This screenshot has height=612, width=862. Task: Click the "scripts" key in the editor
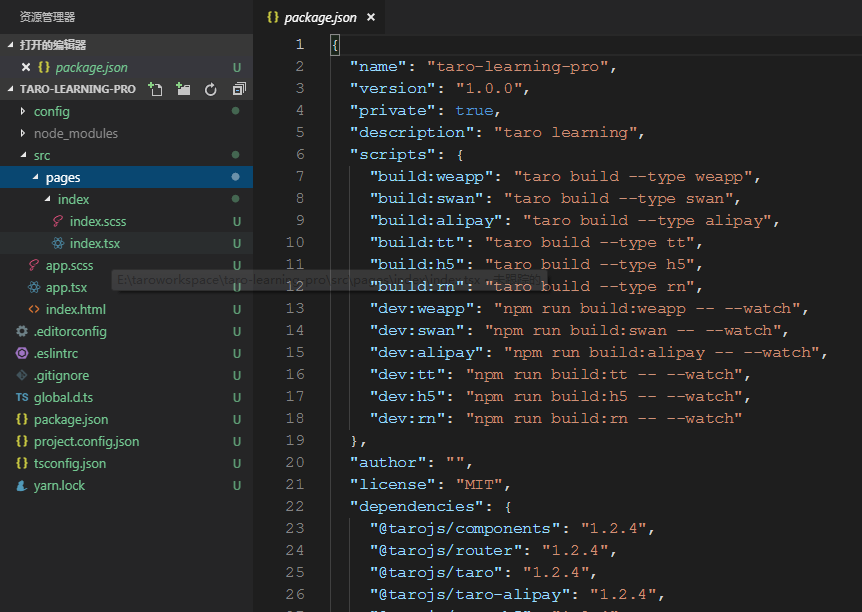(x=393, y=155)
